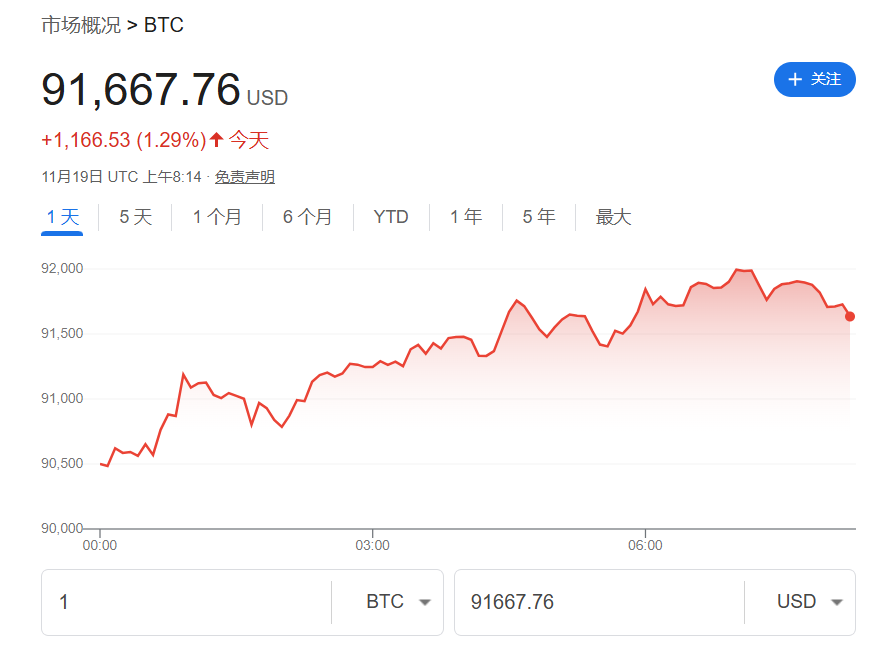Click the red up-arrow gain indicator

click(x=216, y=140)
